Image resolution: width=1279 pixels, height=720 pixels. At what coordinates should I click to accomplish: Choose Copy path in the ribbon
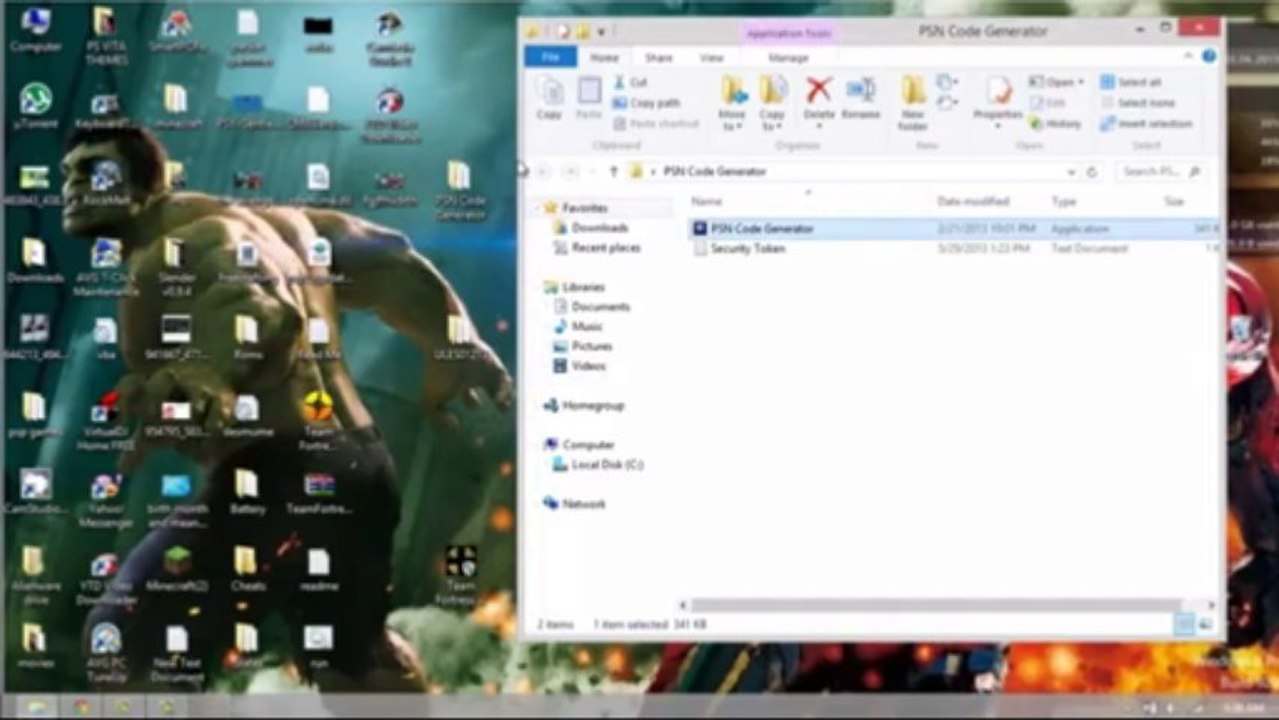[x=646, y=103]
